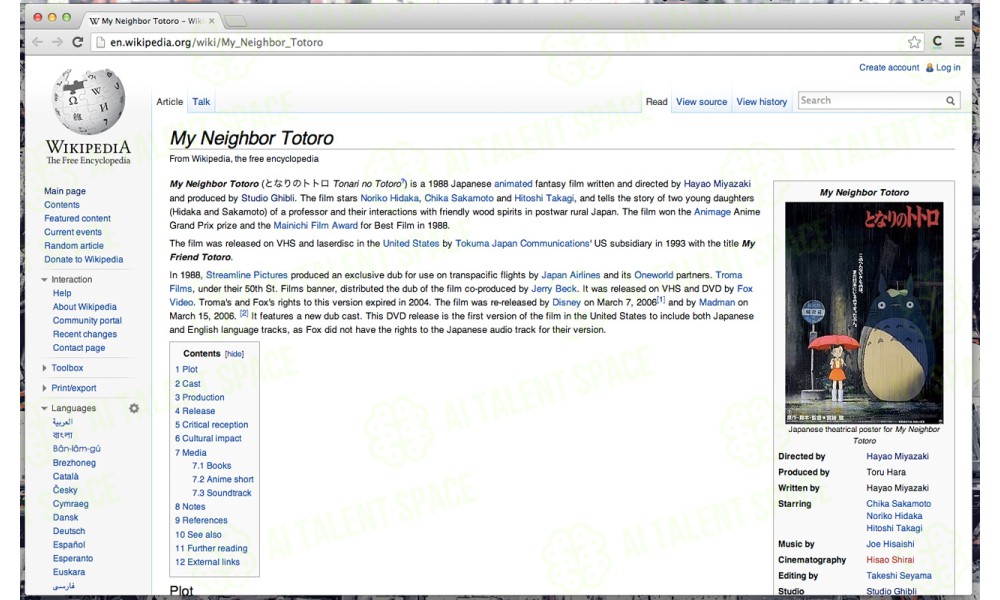1000x600 pixels.
Task: Go to Main page link
Action: pyautogui.click(x=64, y=191)
